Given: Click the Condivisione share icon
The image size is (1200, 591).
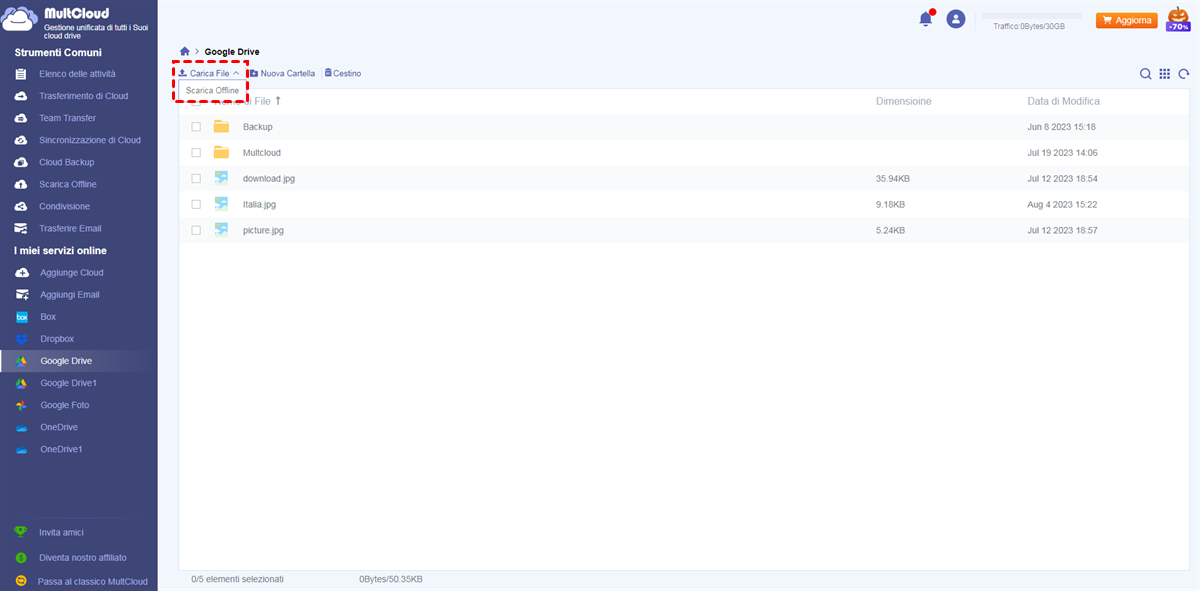Looking at the screenshot, I should click(21, 206).
